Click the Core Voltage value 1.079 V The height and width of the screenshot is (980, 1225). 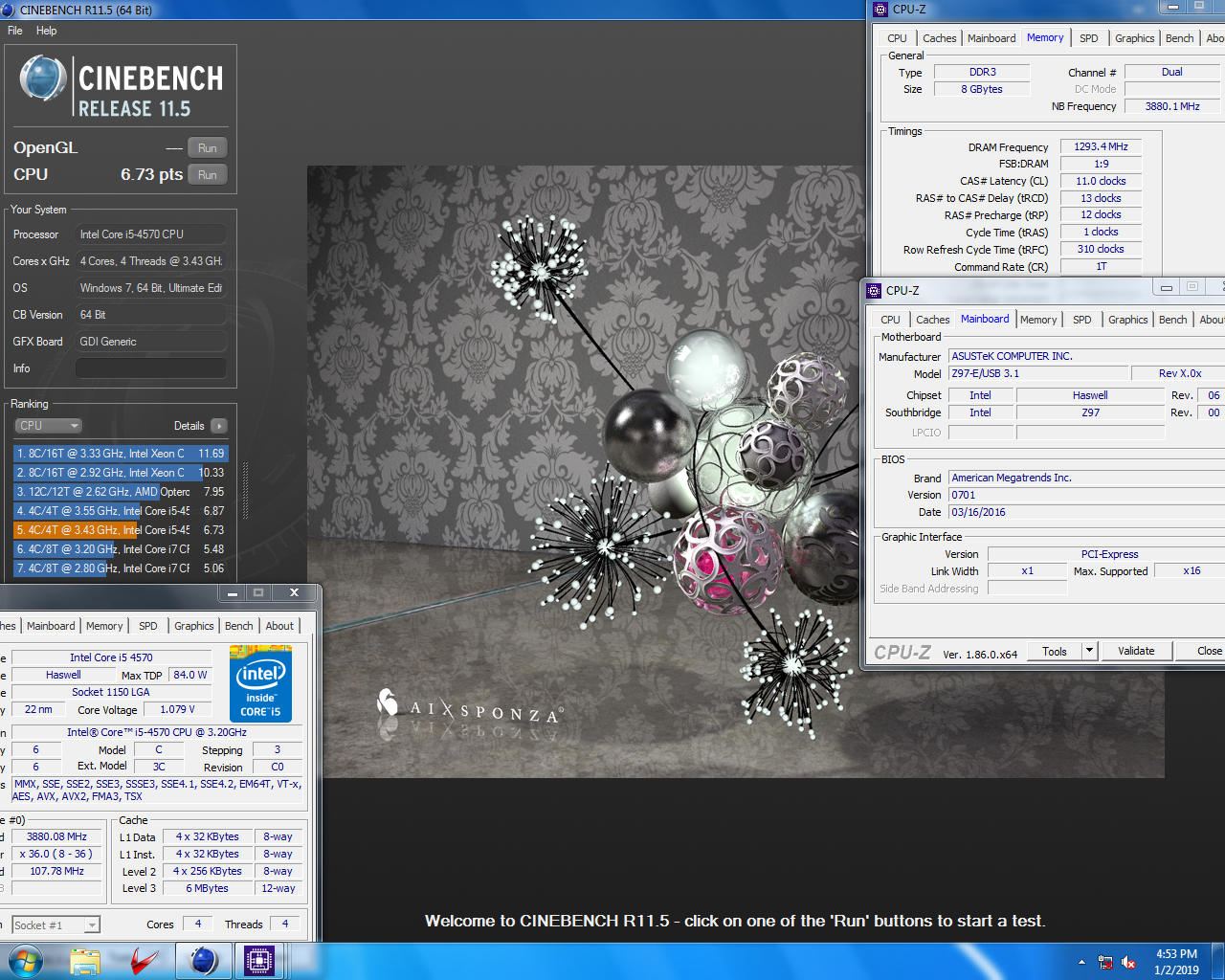pos(177,710)
